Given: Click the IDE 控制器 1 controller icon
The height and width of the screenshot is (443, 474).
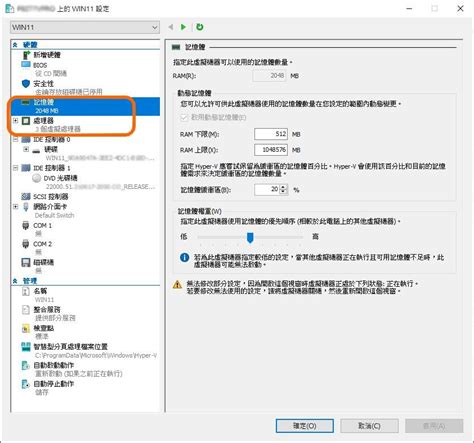Looking at the screenshot, I should point(26,168).
